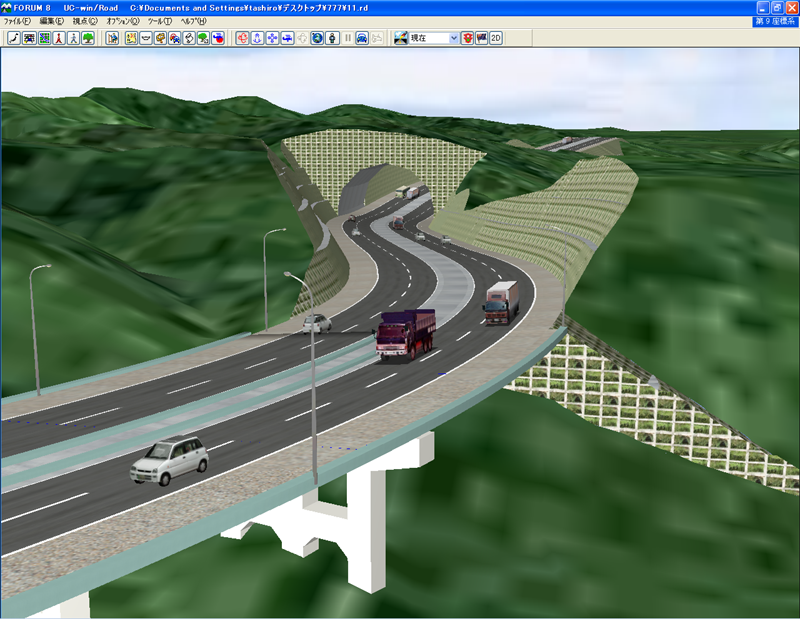Click the road signboard icon
Viewport: 800px width, 619px height.
click(160, 38)
